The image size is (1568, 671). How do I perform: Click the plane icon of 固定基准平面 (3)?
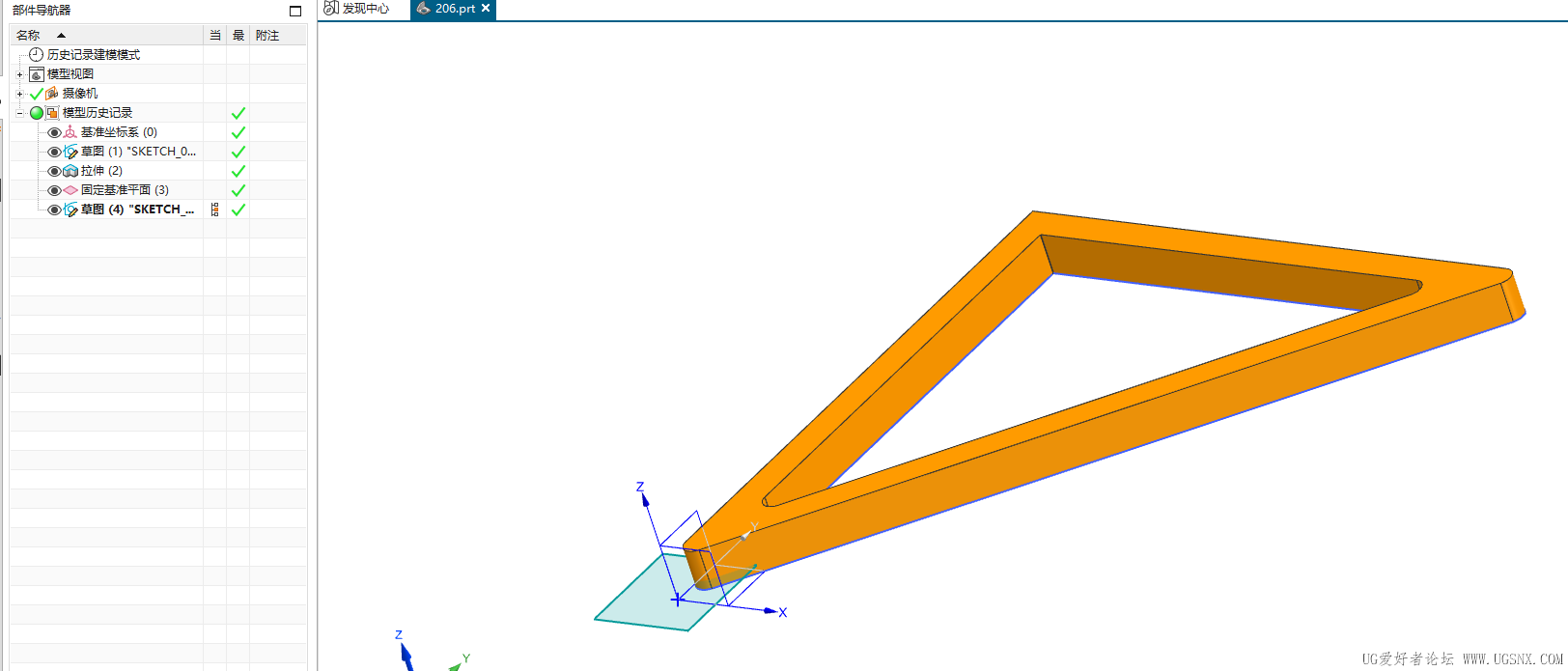tap(70, 190)
